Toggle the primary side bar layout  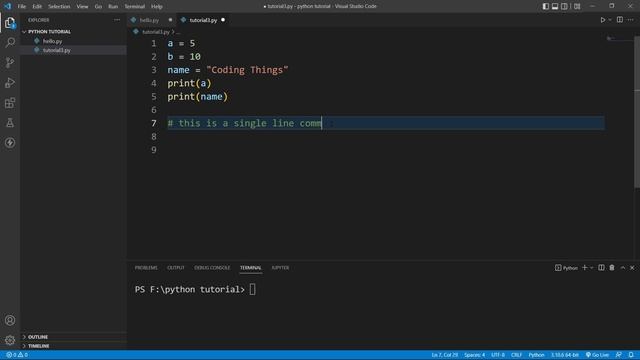(546, 6)
